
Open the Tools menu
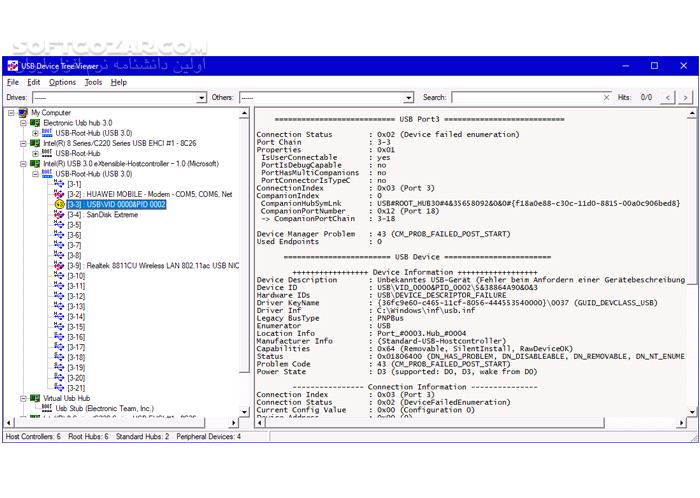93,82
